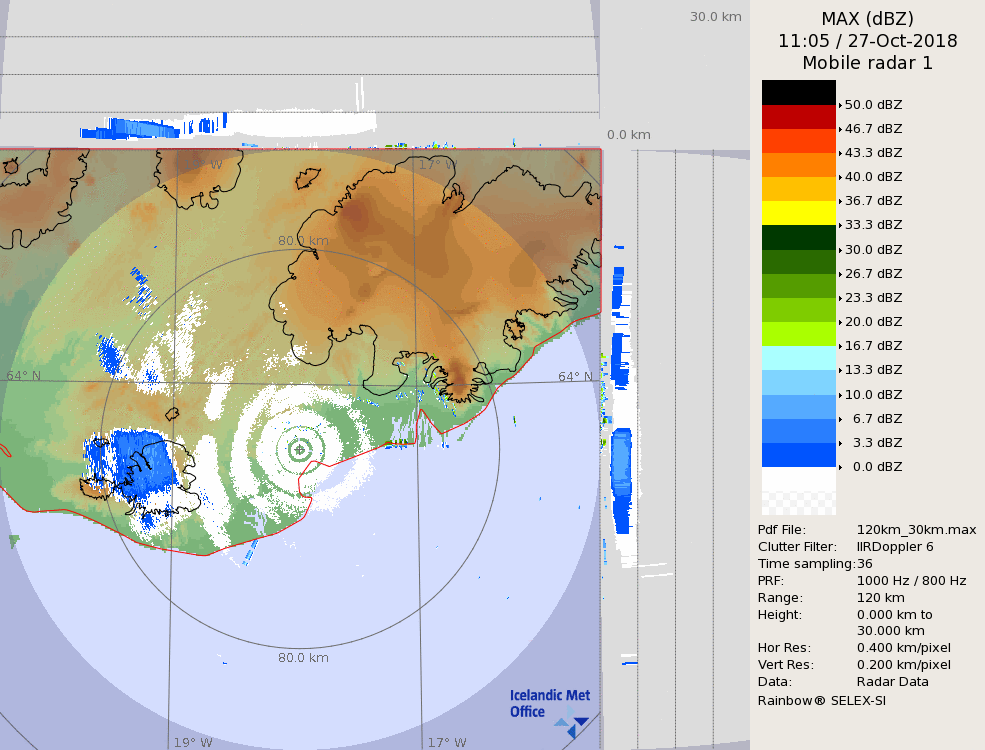Screen dimensions: 985x750
Task: Click the 1000 Hz / 800 Hz PRF value
Action: pos(911,581)
